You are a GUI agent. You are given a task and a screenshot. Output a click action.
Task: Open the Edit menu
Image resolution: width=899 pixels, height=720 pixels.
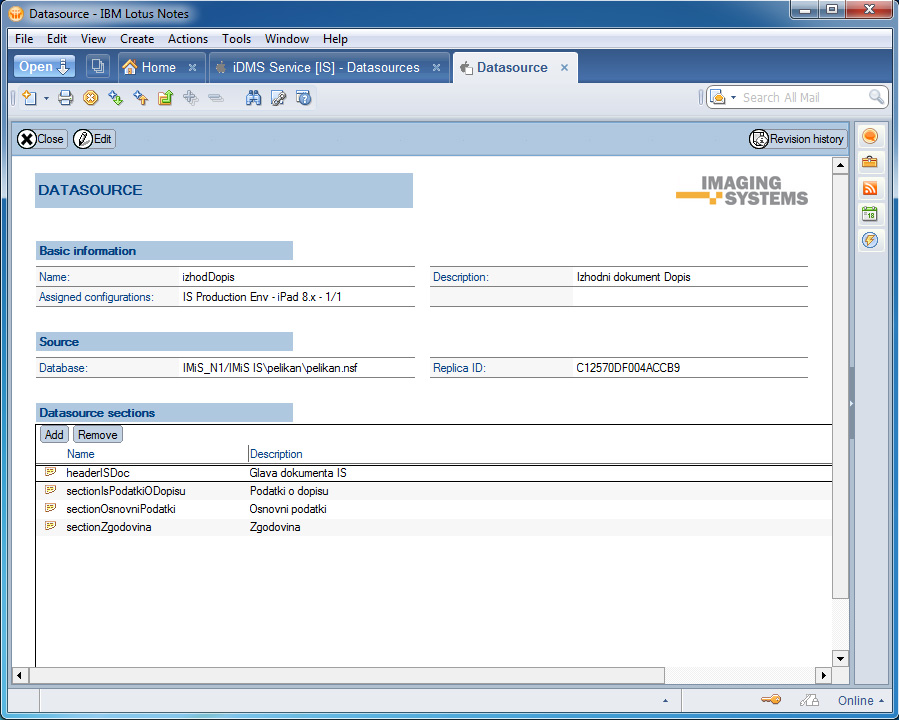57,39
